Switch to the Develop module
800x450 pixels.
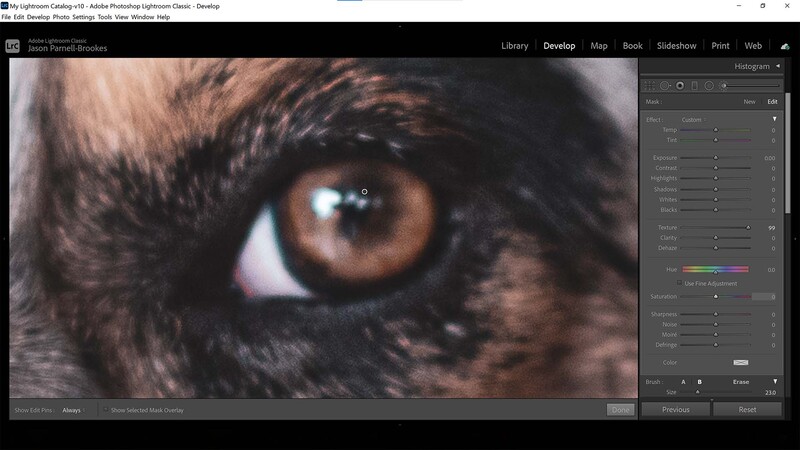click(559, 46)
